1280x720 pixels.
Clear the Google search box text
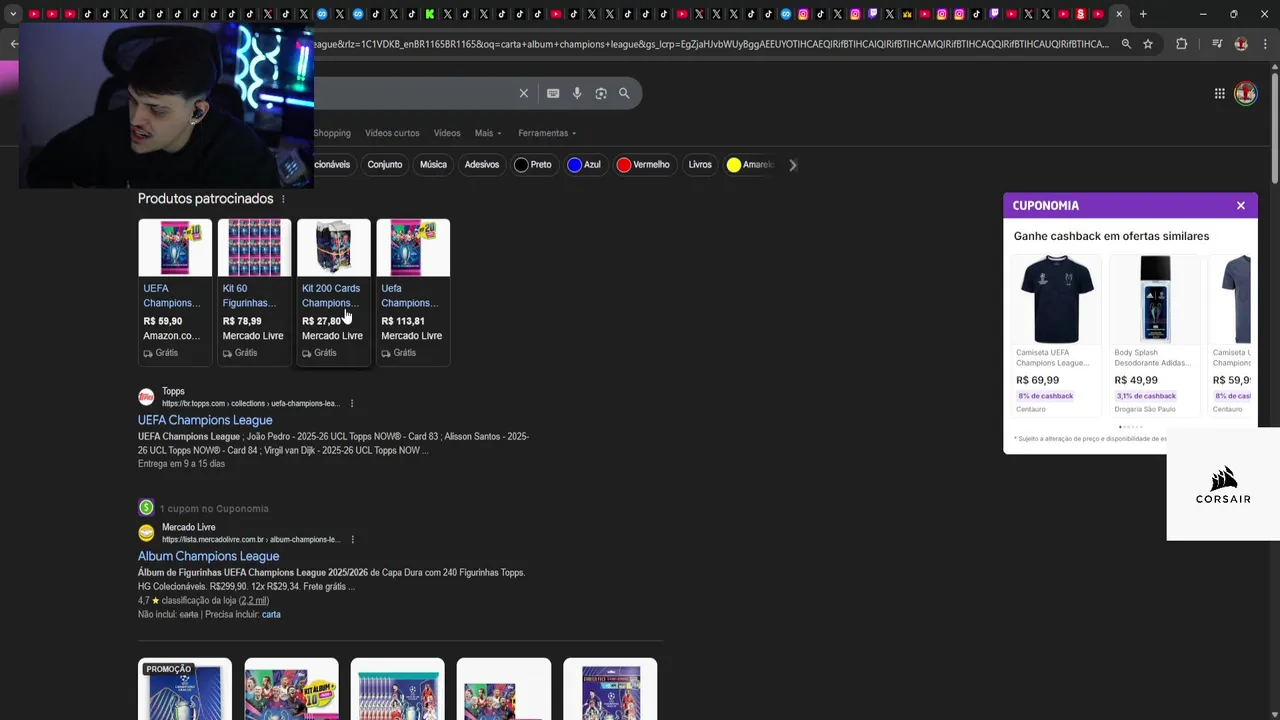coord(523,93)
